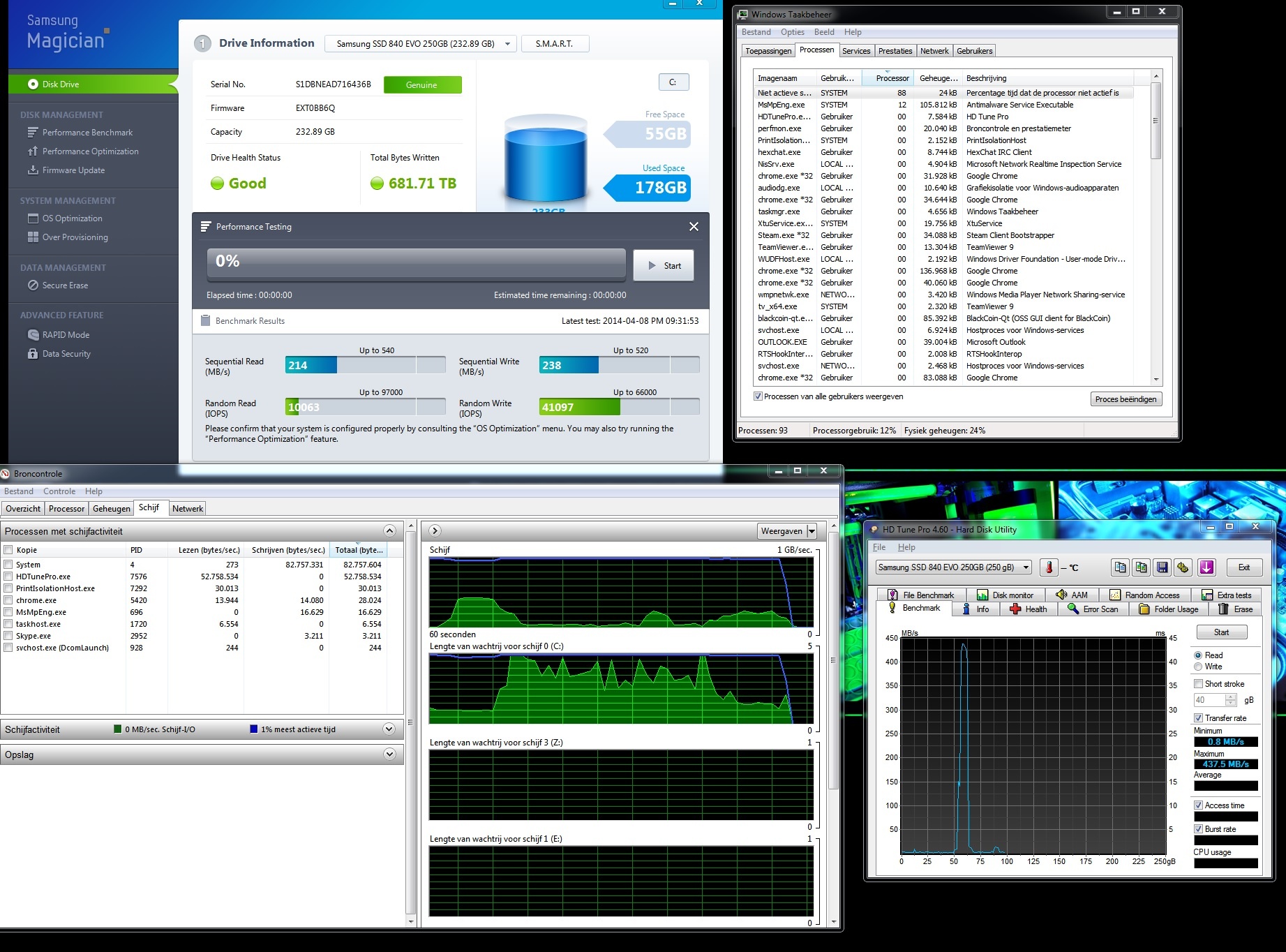This screenshot has height=952, width=1286.
Task: Start the HD Tune benchmark
Action: tap(1221, 632)
